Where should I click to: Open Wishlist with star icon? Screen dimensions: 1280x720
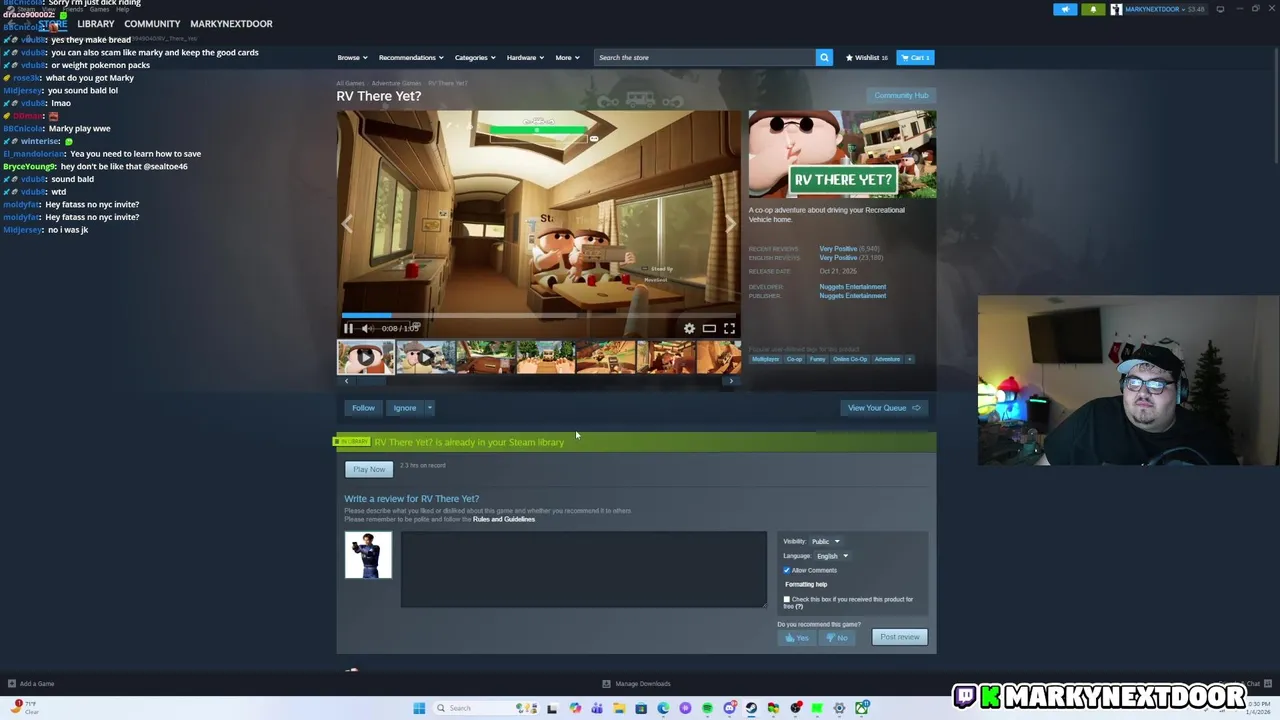[867, 57]
